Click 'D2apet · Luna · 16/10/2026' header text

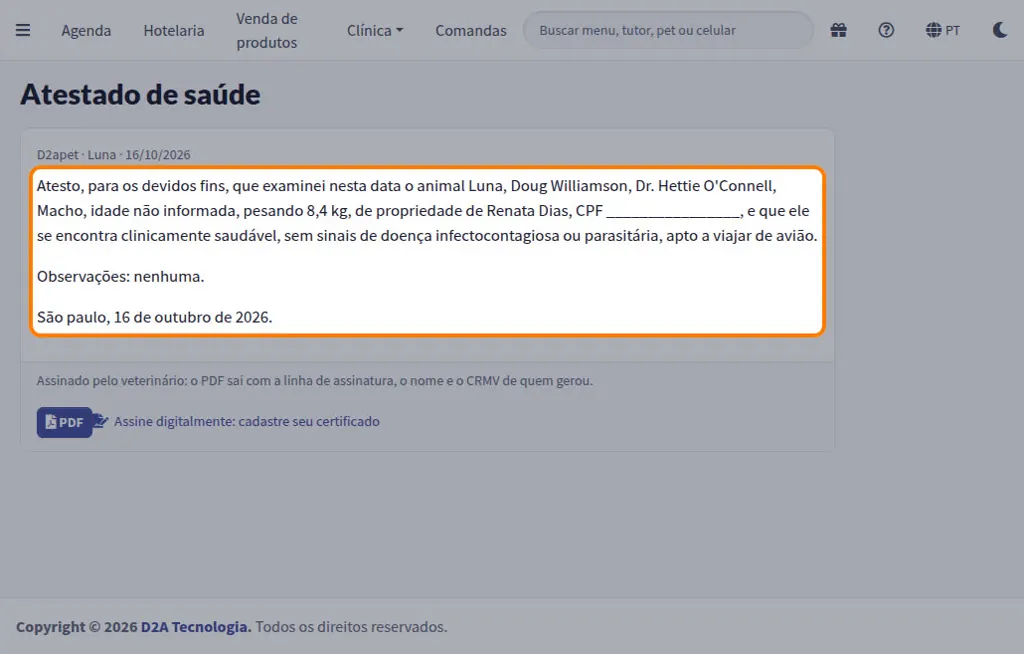coord(114,155)
